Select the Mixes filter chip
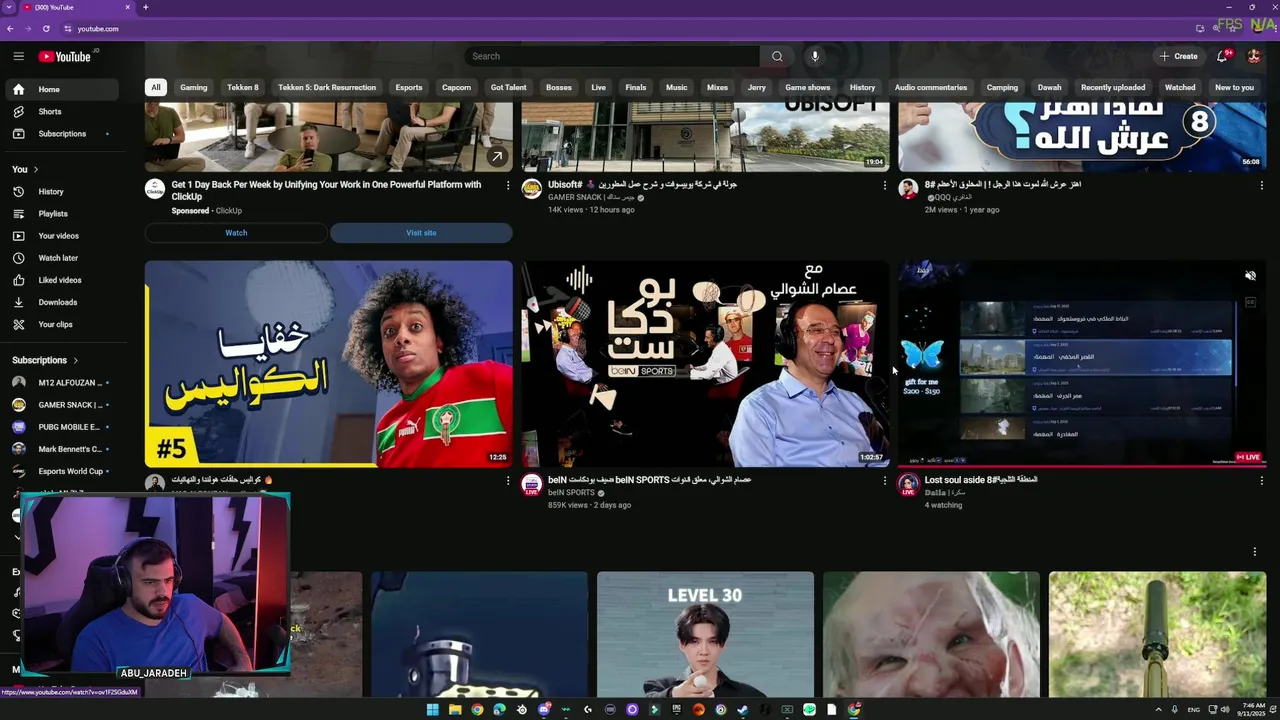Viewport: 1280px width, 720px height. point(718,87)
